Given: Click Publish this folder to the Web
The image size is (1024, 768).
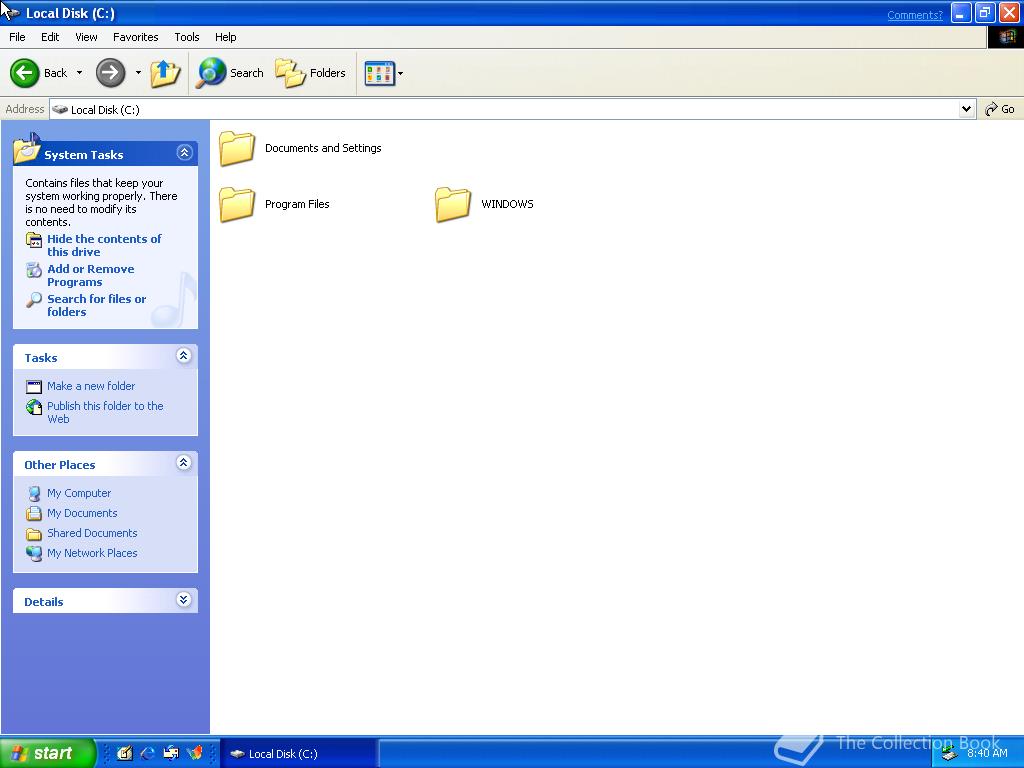Looking at the screenshot, I should (x=105, y=412).
